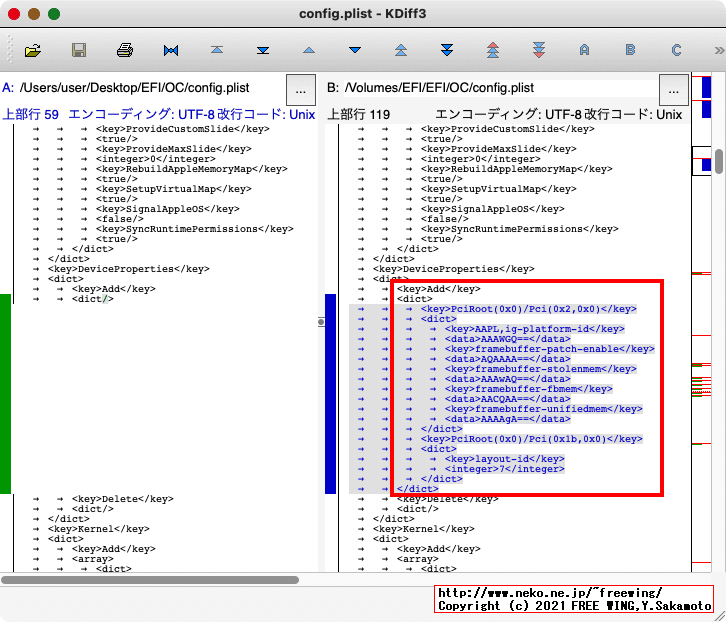Click SignalAppleOS key in pane B
This screenshot has width=726, height=622.
[493, 209]
